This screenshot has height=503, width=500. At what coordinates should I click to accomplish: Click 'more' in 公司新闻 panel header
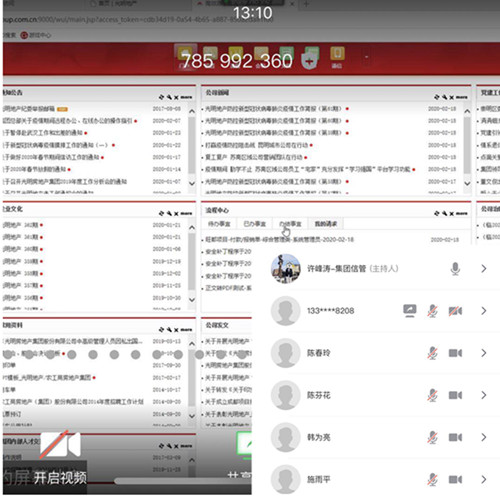[x=462, y=97]
